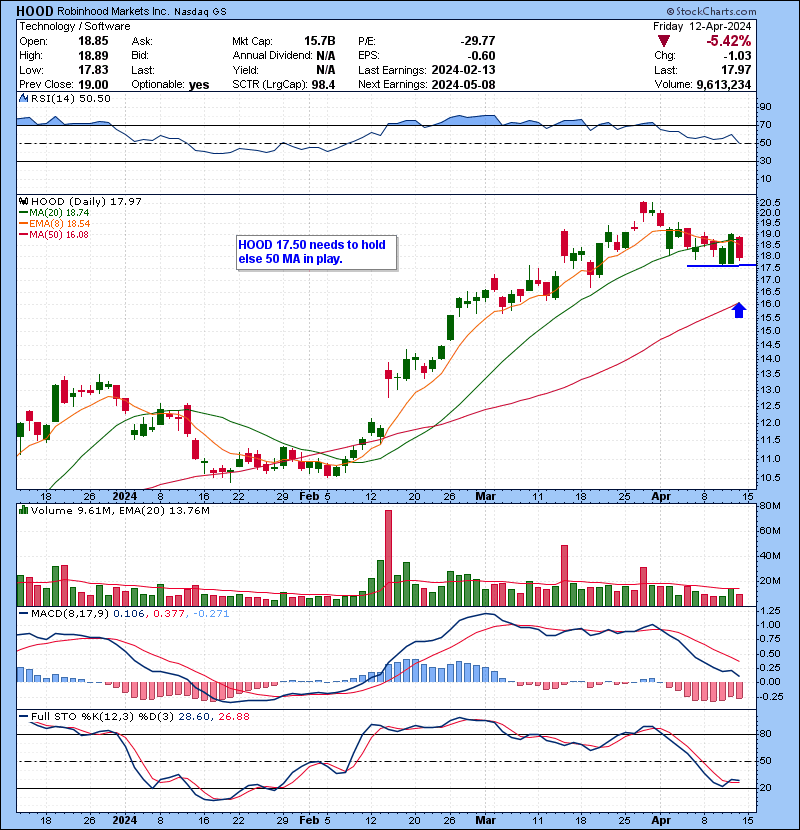Click the Mkt Cap value 15.7B
Viewport: 800px width, 830px height.
point(320,41)
